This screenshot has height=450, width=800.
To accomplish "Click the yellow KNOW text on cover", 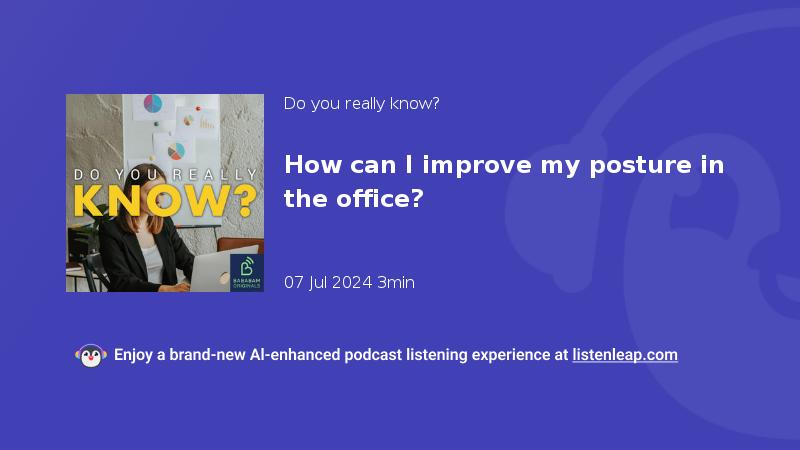I will click(154, 201).
